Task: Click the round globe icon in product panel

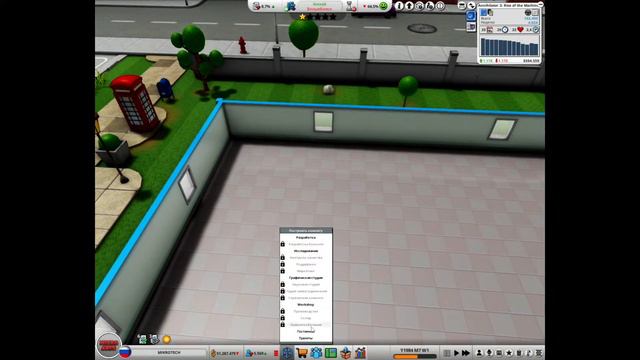Action: point(528,13)
